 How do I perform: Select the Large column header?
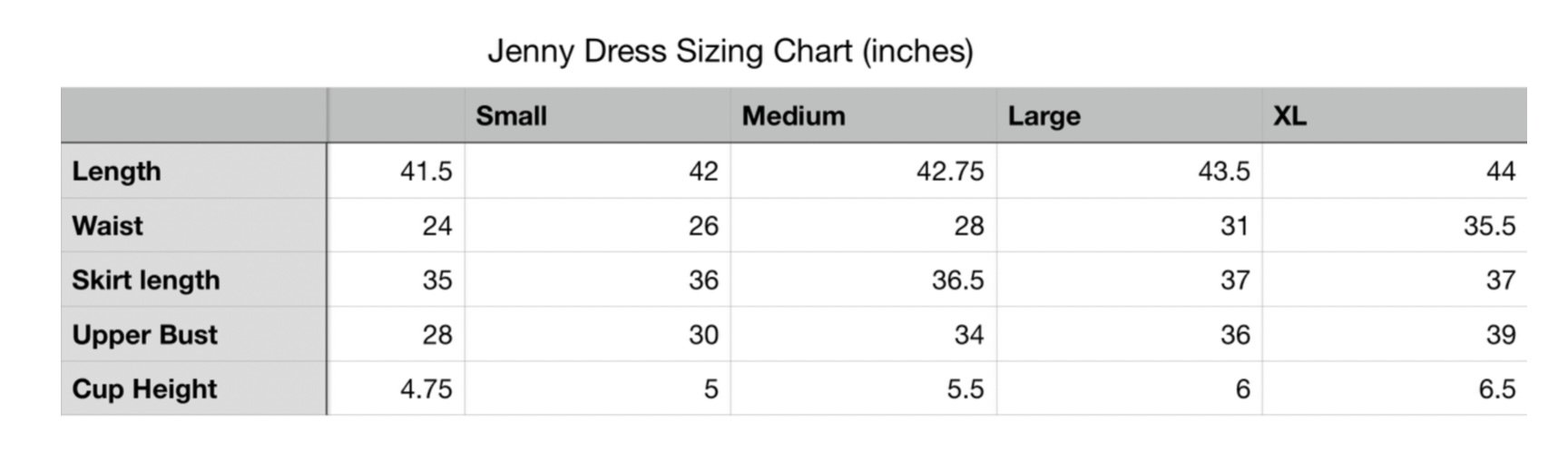[x=1129, y=115]
